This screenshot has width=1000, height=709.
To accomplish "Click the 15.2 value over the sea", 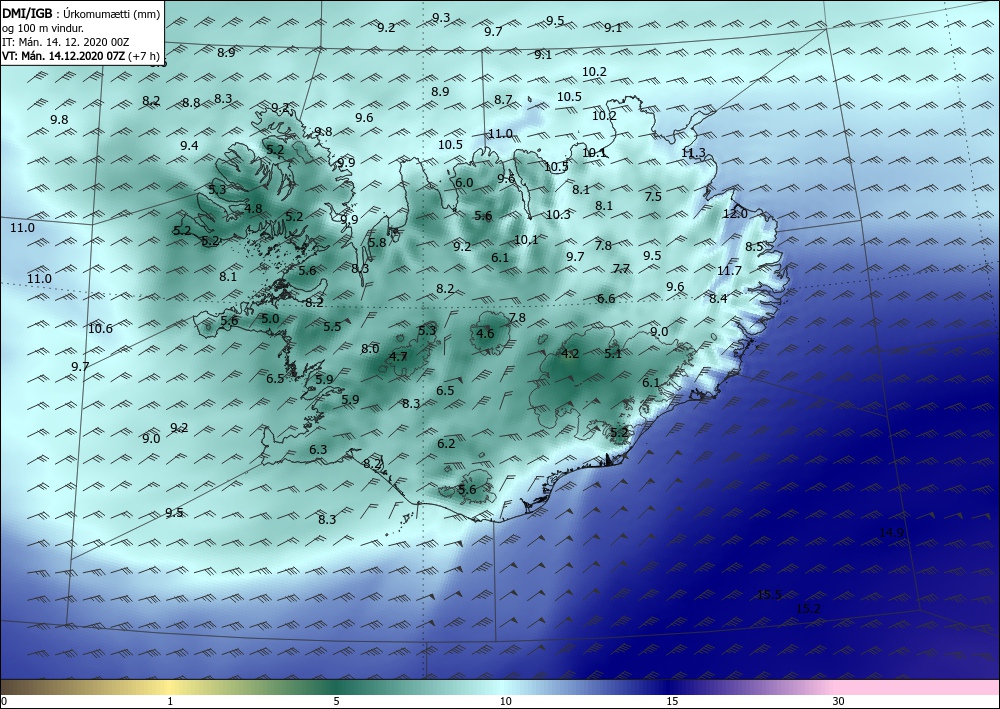I will tap(808, 608).
